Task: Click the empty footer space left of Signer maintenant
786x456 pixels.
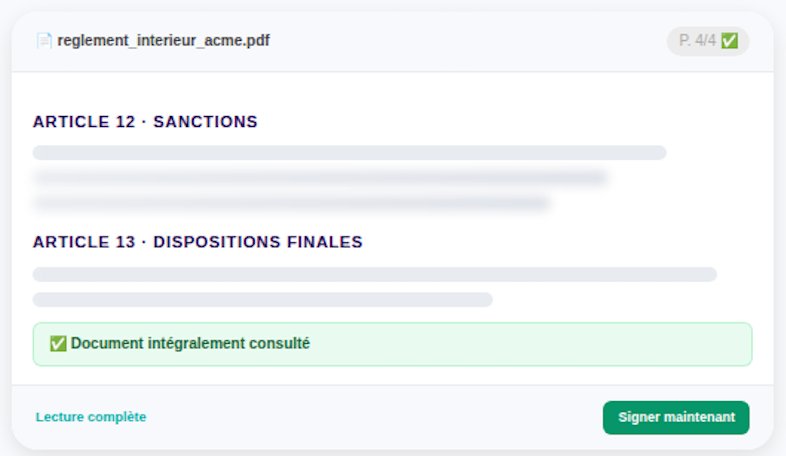Action: pos(380,417)
